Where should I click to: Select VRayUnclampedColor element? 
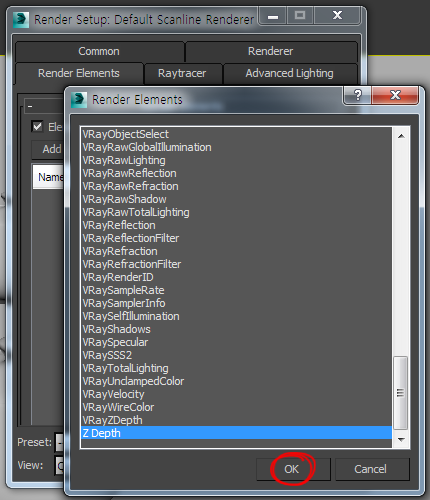(236, 381)
